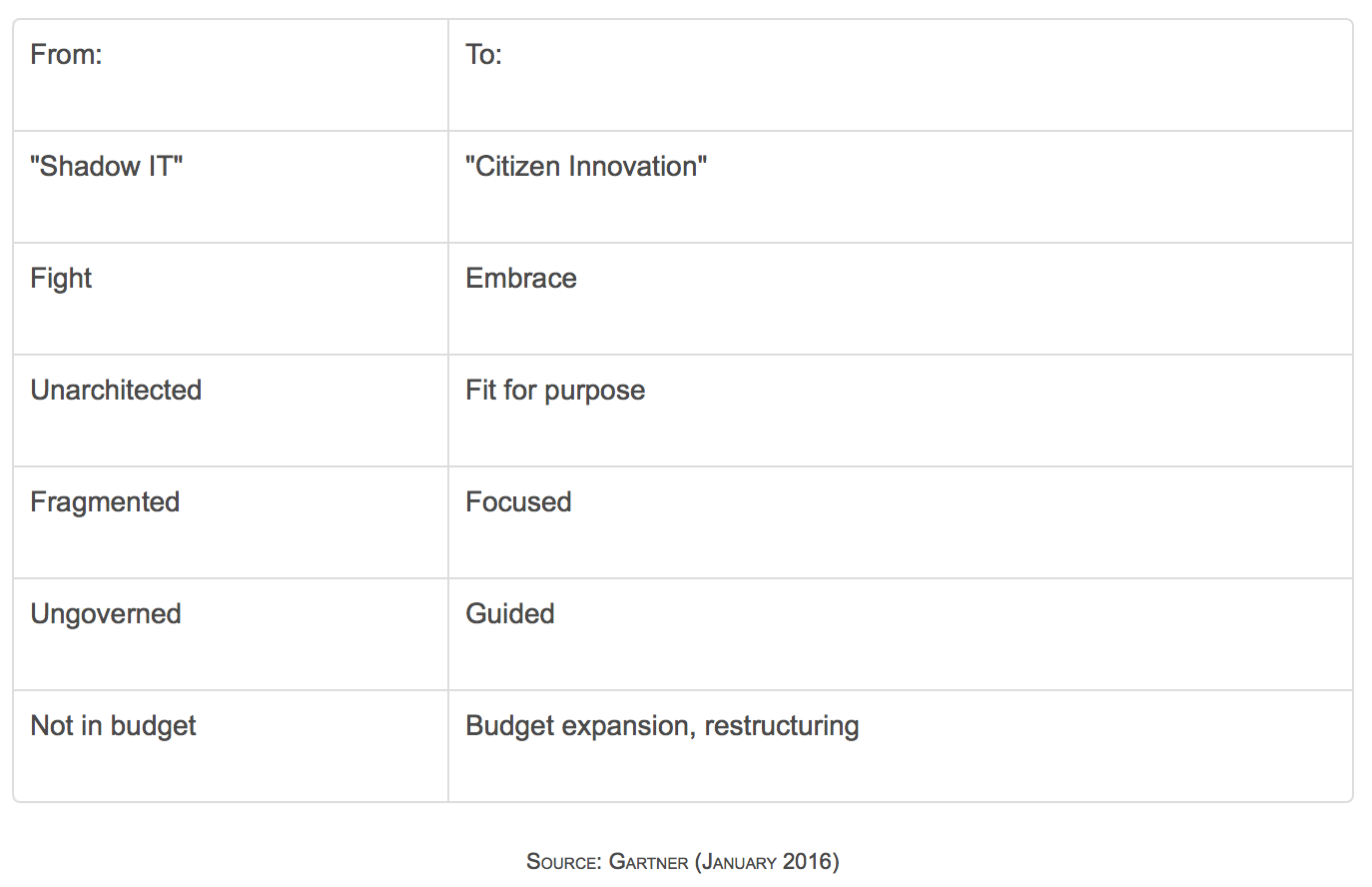Screen dimensions: 1372x887
Task: Click the word "Fight" in table
Action: pos(61,279)
